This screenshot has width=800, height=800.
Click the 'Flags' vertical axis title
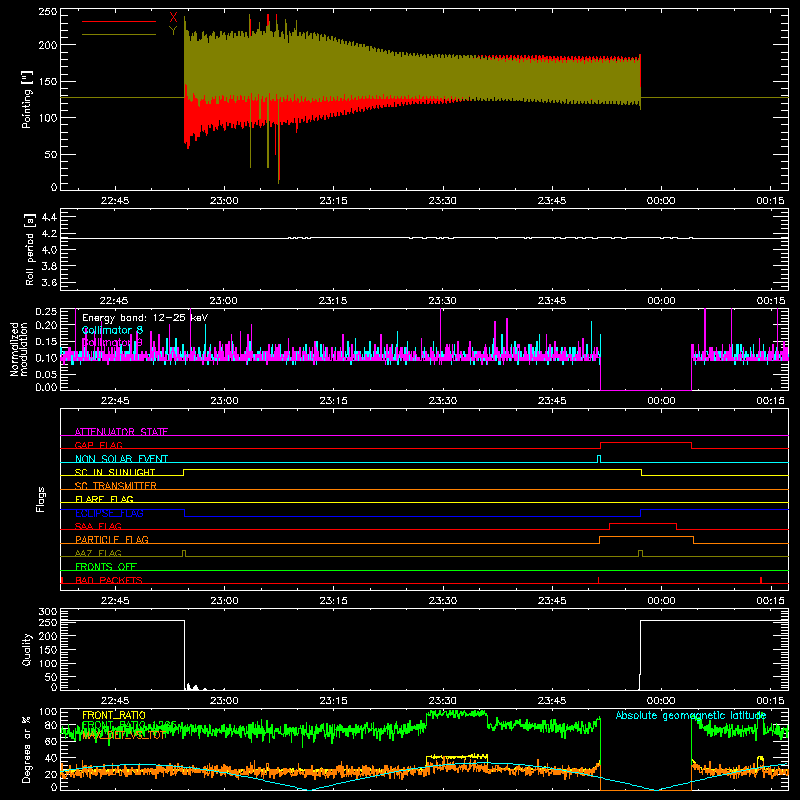[41, 499]
